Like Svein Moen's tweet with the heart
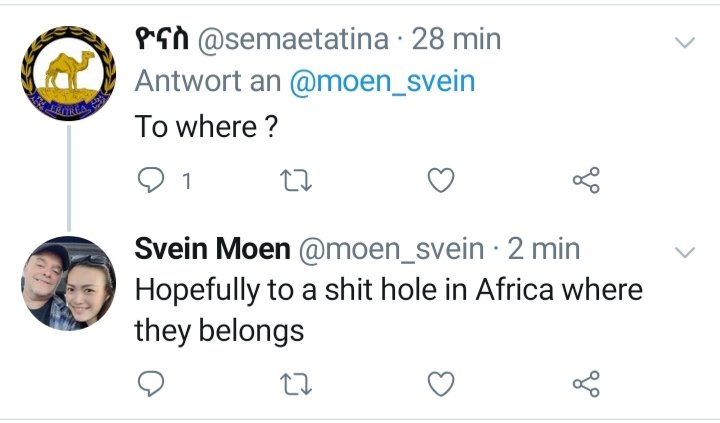Screen dimensions: 720x423 [x=441, y=383]
